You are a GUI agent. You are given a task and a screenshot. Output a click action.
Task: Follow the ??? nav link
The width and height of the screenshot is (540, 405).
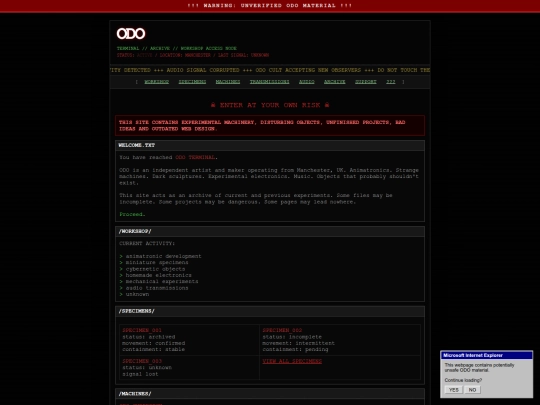(391, 82)
